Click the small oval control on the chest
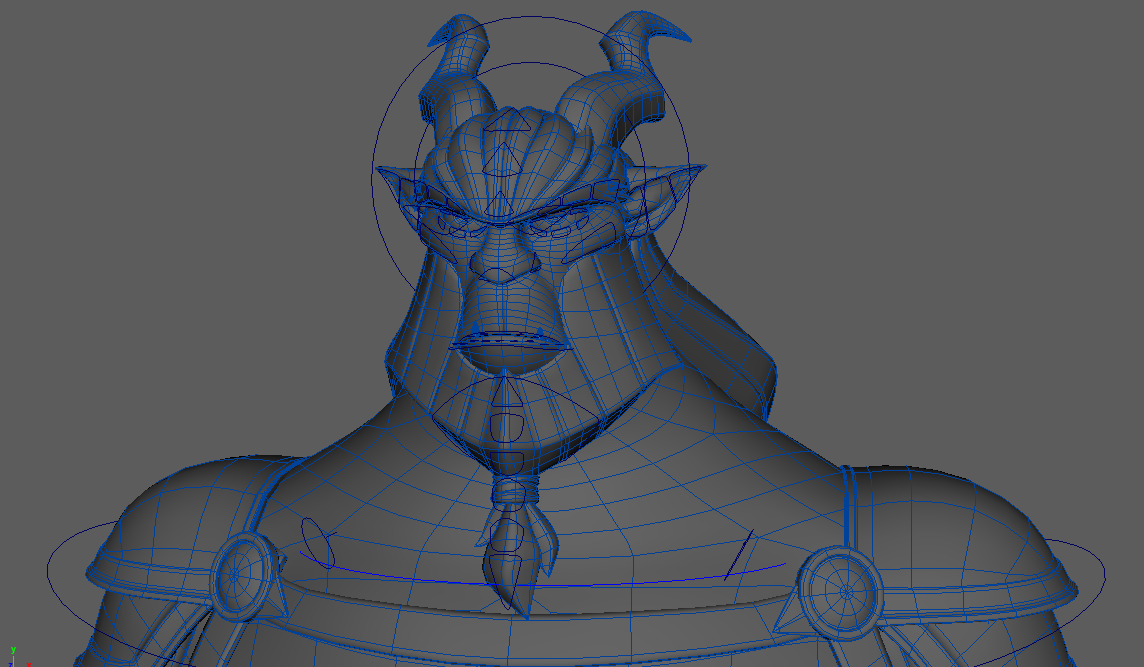 tap(317, 542)
